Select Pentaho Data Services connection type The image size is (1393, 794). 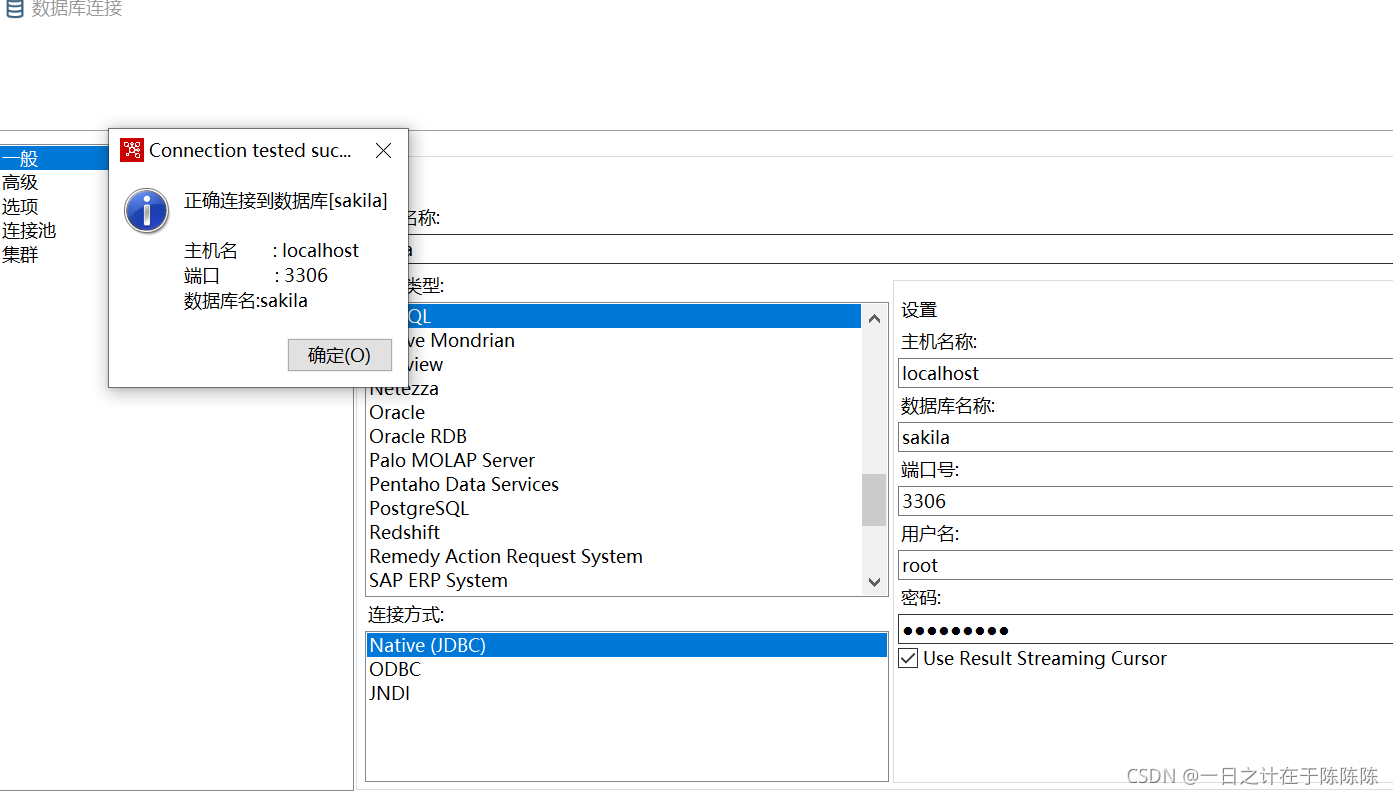click(613, 484)
